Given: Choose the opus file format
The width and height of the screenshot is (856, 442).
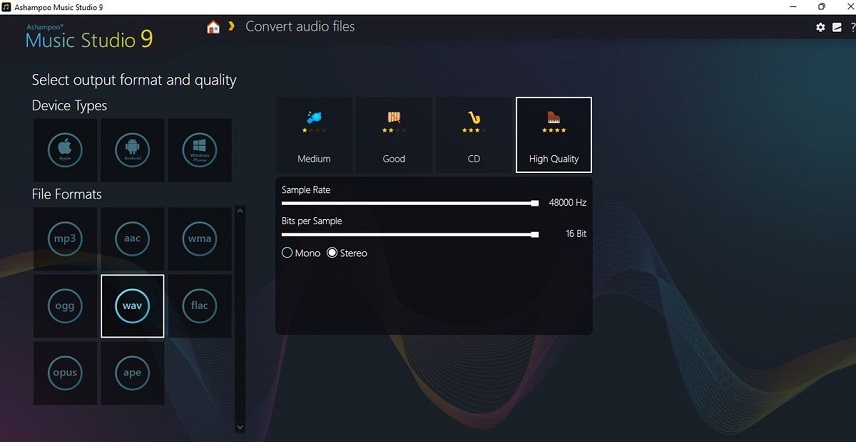Looking at the screenshot, I should pyautogui.click(x=65, y=373).
